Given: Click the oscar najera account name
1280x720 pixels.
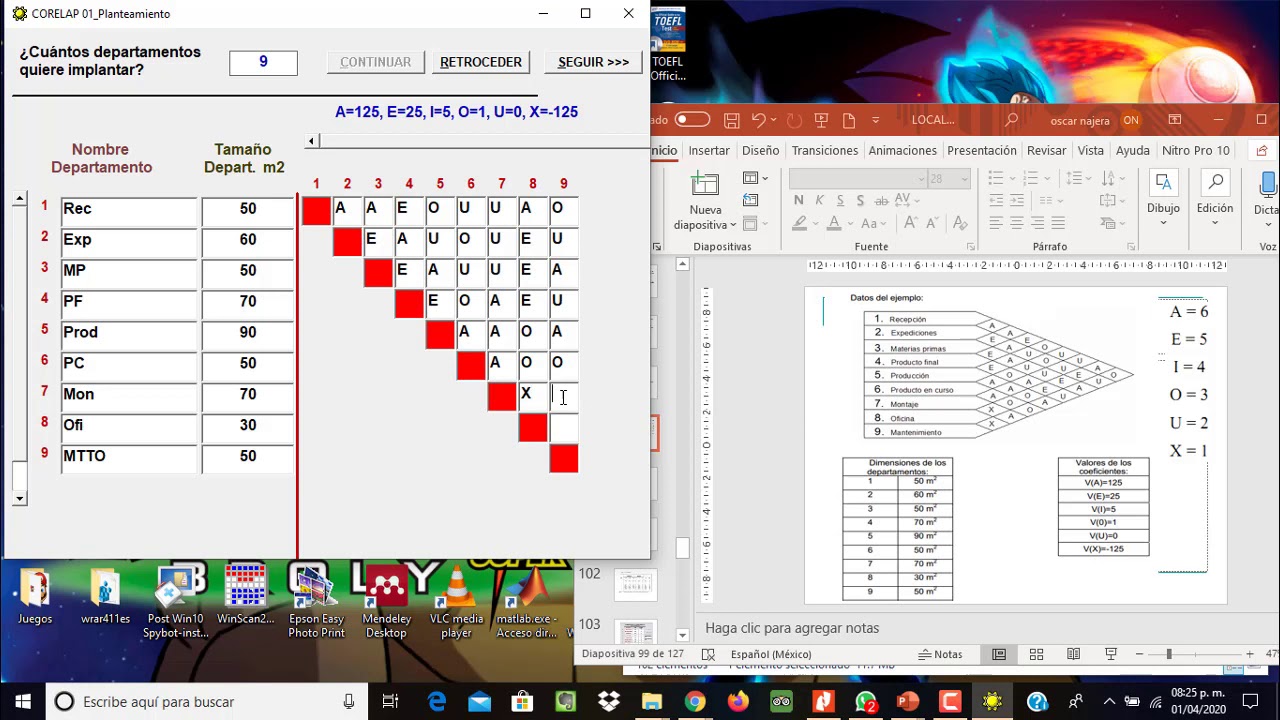Looking at the screenshot, I should (x=1080, y=121).
